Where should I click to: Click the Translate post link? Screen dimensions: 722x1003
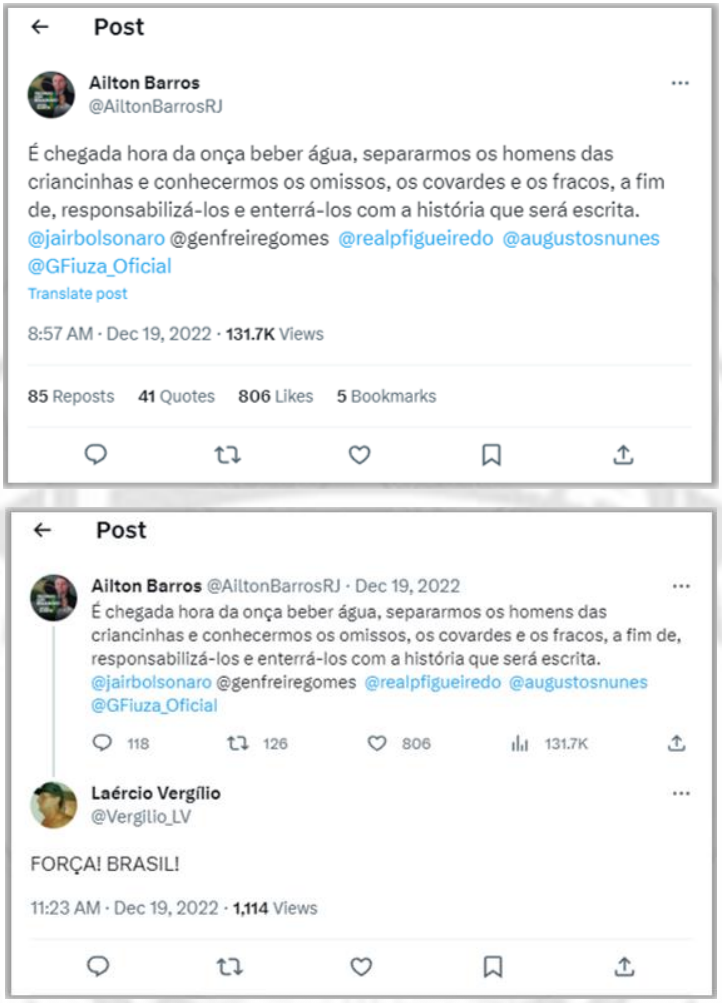pos(78,294)
